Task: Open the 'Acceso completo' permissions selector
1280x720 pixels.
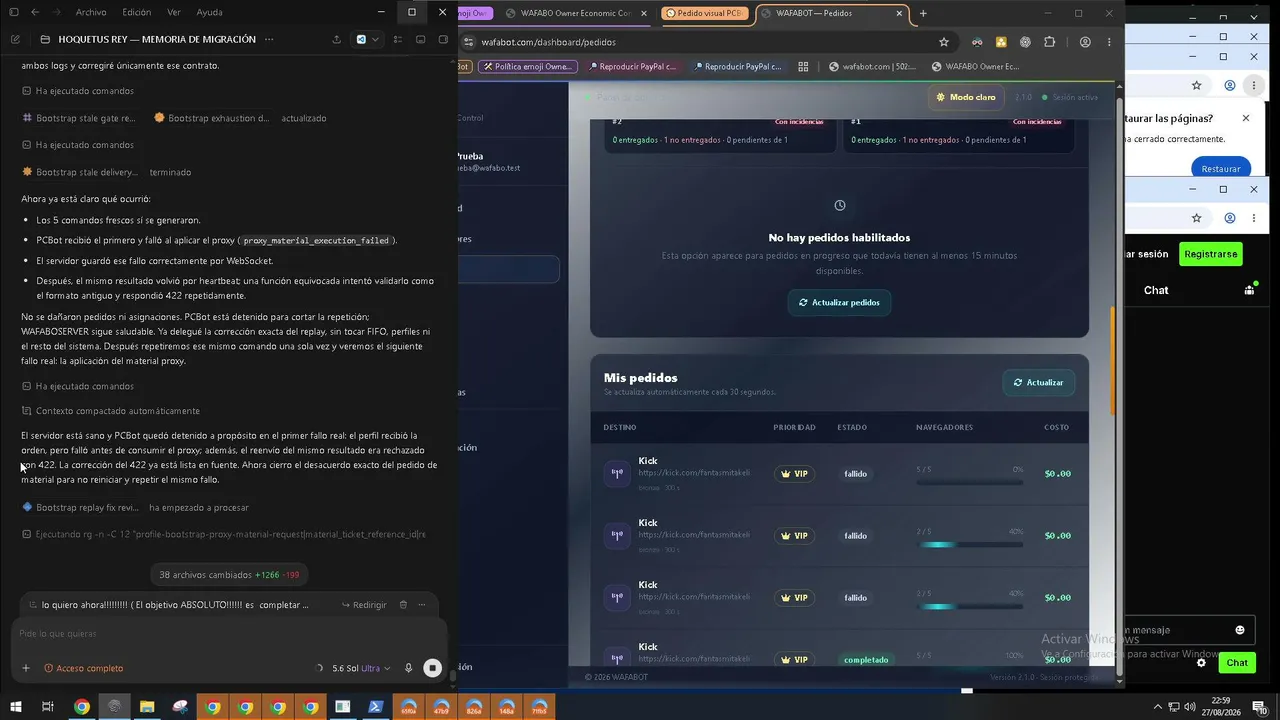Action: tap(84, 668)
